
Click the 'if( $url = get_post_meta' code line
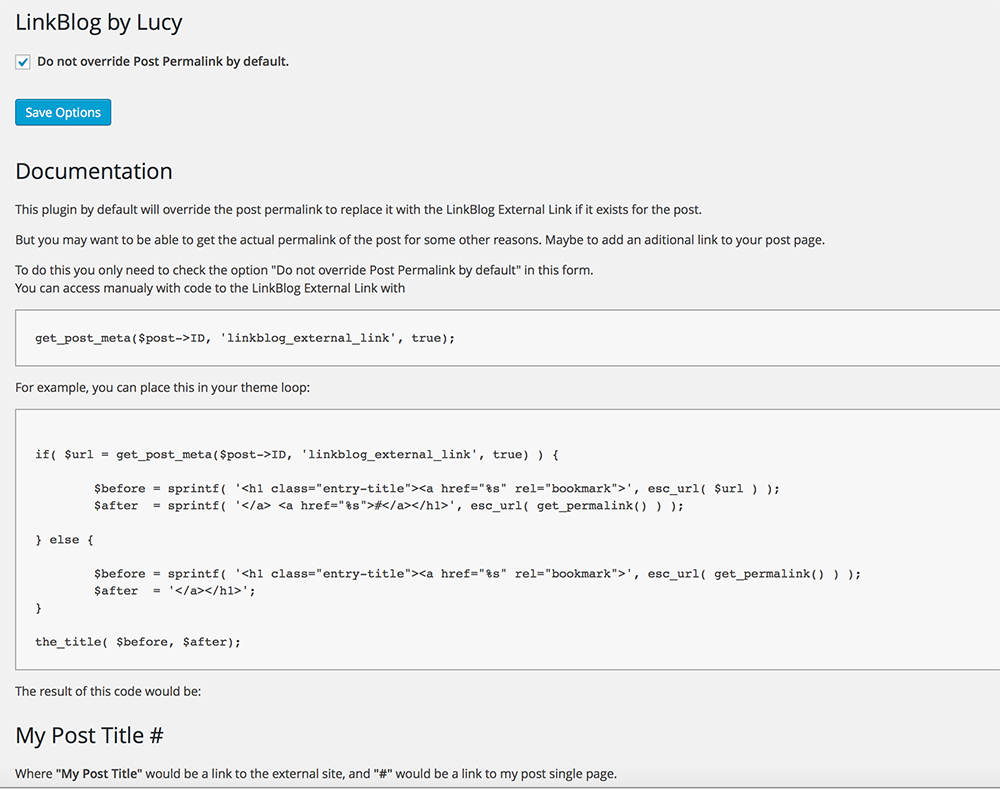point(297,455)
